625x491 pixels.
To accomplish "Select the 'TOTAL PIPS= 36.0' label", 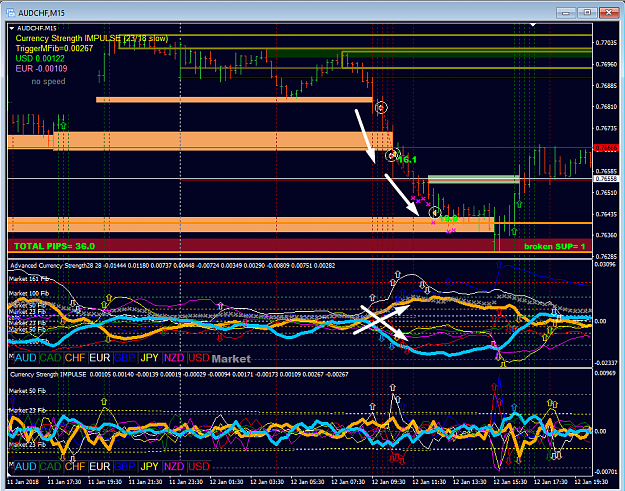I will pyautogui.click(x=55, y=246).
